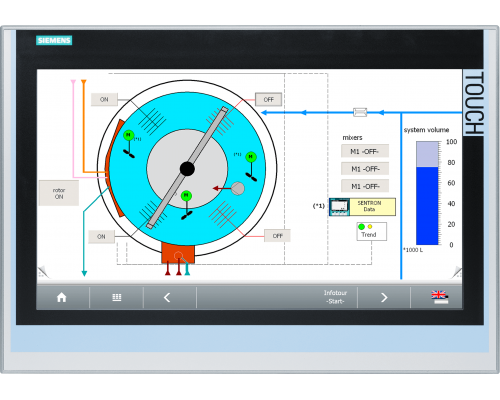
Task: Click the "system volume" label
Action: point(426,130)
